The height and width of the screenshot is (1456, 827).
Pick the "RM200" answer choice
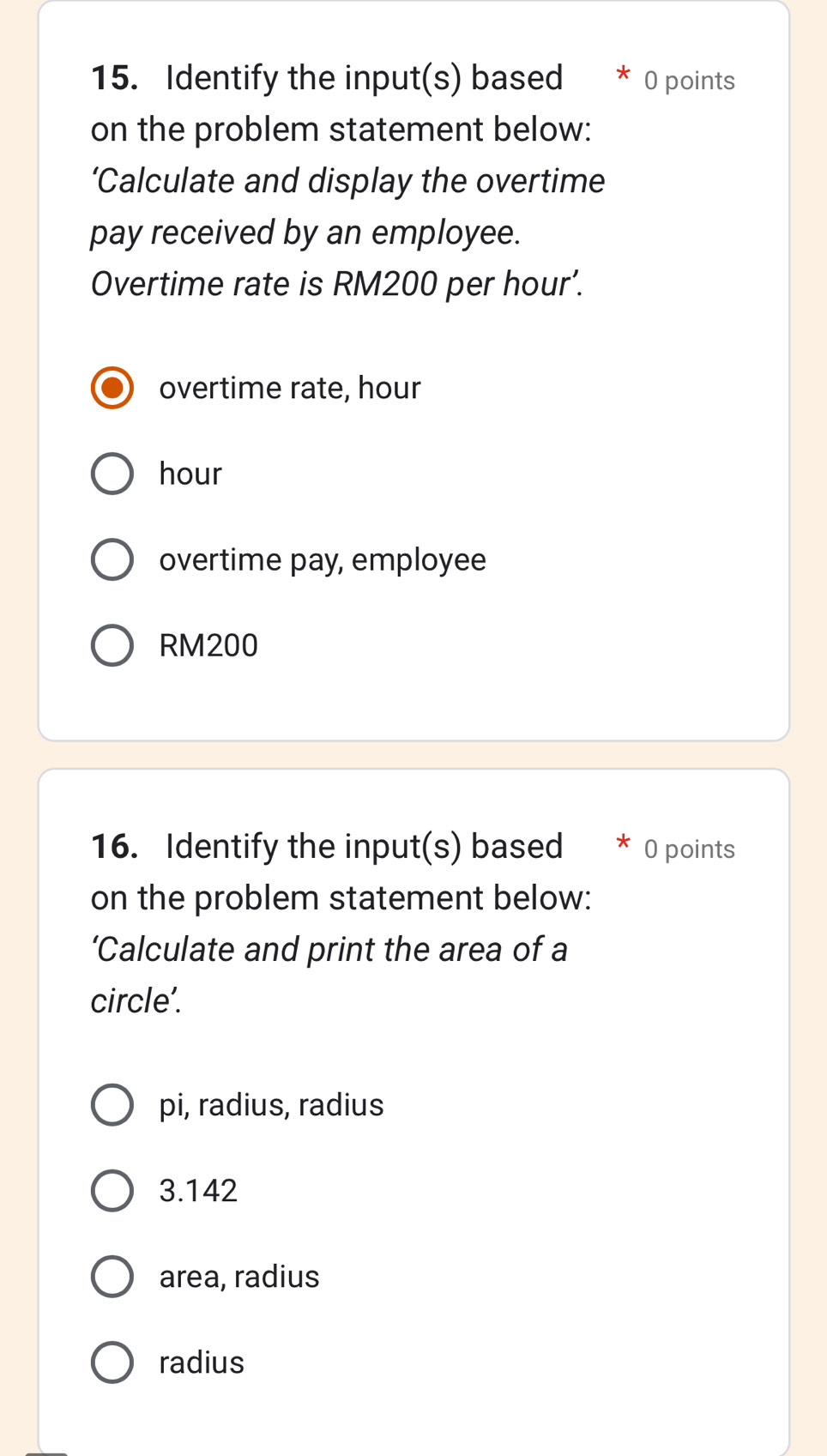(x=112, y=645)
